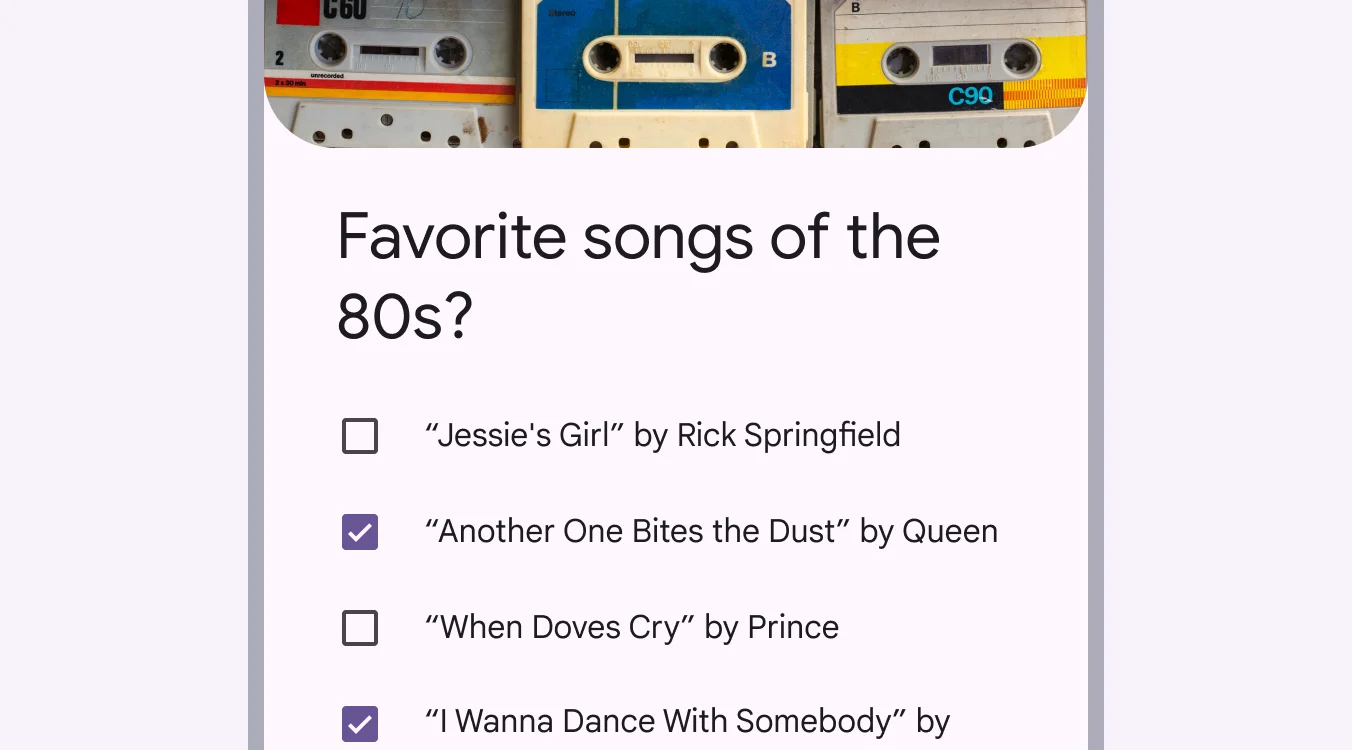The height and width of the screenshot is (750, 1352).
Task: Check the "When Doves Cry" by Prince checkbox
Action: tap(360, 628)
